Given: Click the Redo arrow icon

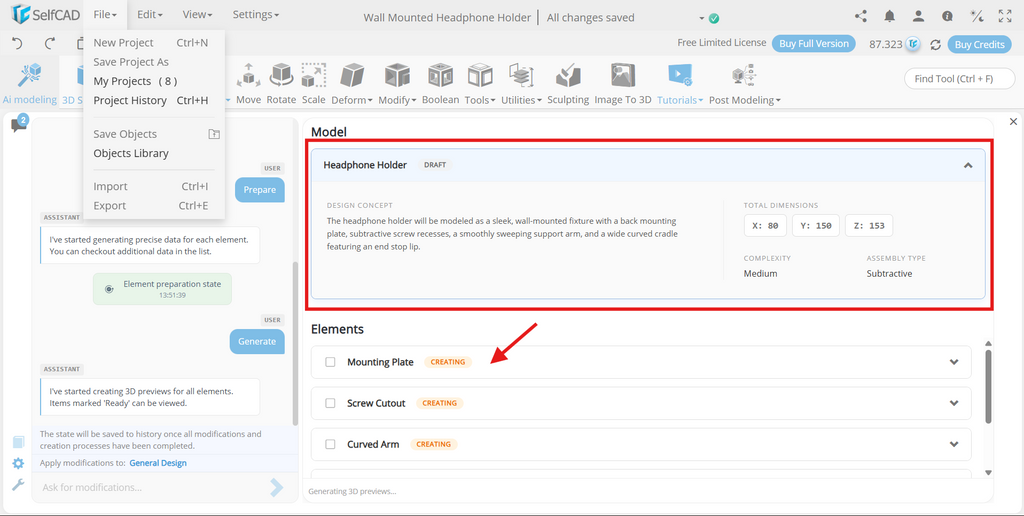Looking at the screenshot, I should click(50, 44).
